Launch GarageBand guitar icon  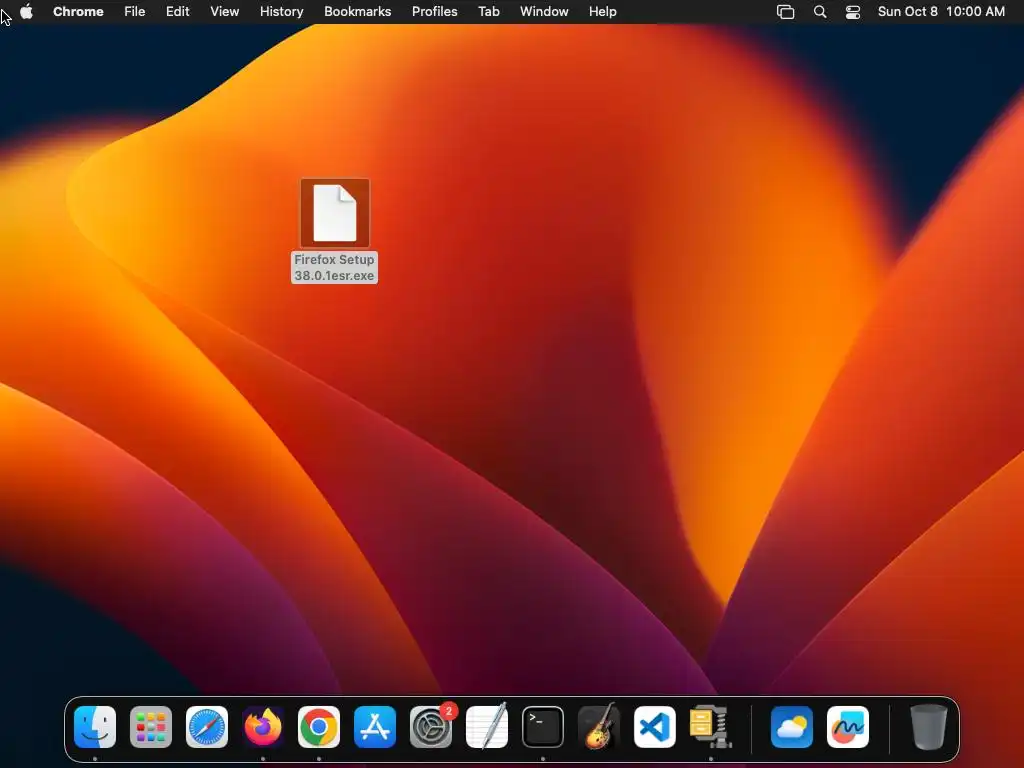[599, 727]
